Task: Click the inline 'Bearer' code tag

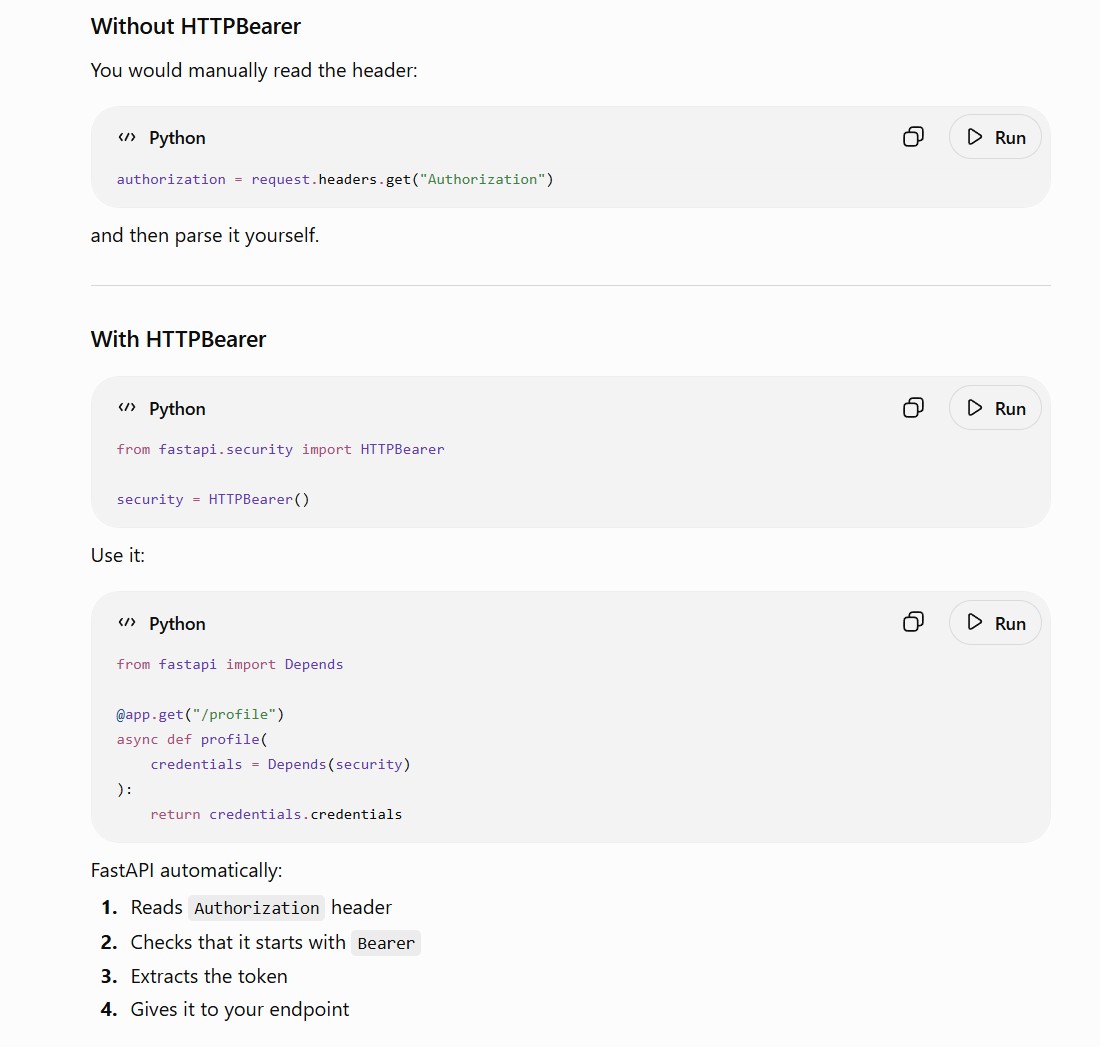Action: pos(386,943)
